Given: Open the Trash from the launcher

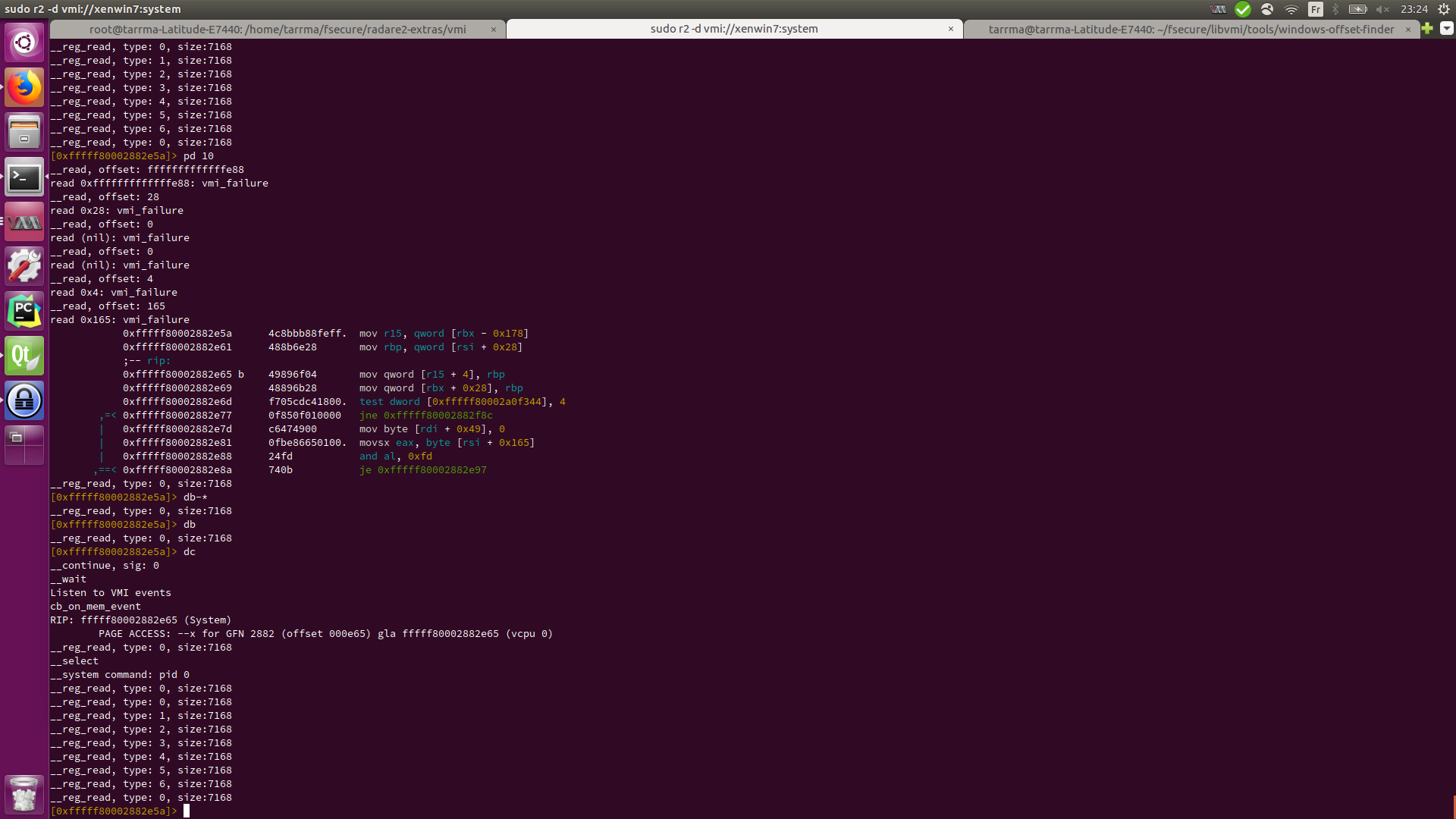Looking at the screenshot, I should (24, 794).
